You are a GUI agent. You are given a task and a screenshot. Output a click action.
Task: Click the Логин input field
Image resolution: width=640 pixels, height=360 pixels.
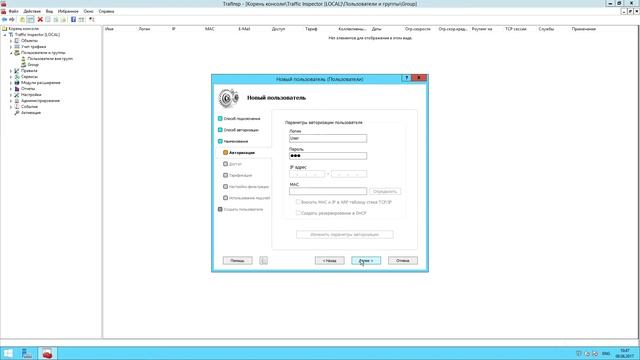(x=328, y=138)
